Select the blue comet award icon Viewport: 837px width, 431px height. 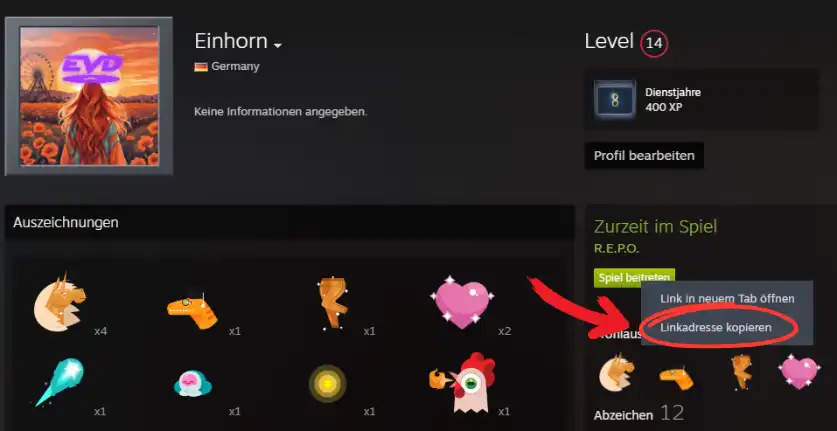60,382
